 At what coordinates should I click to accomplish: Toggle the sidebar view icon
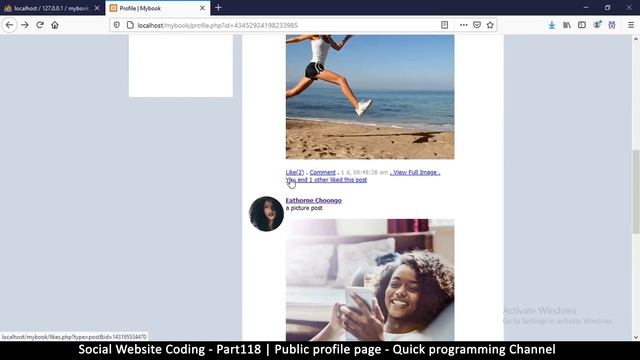[582, 25]
